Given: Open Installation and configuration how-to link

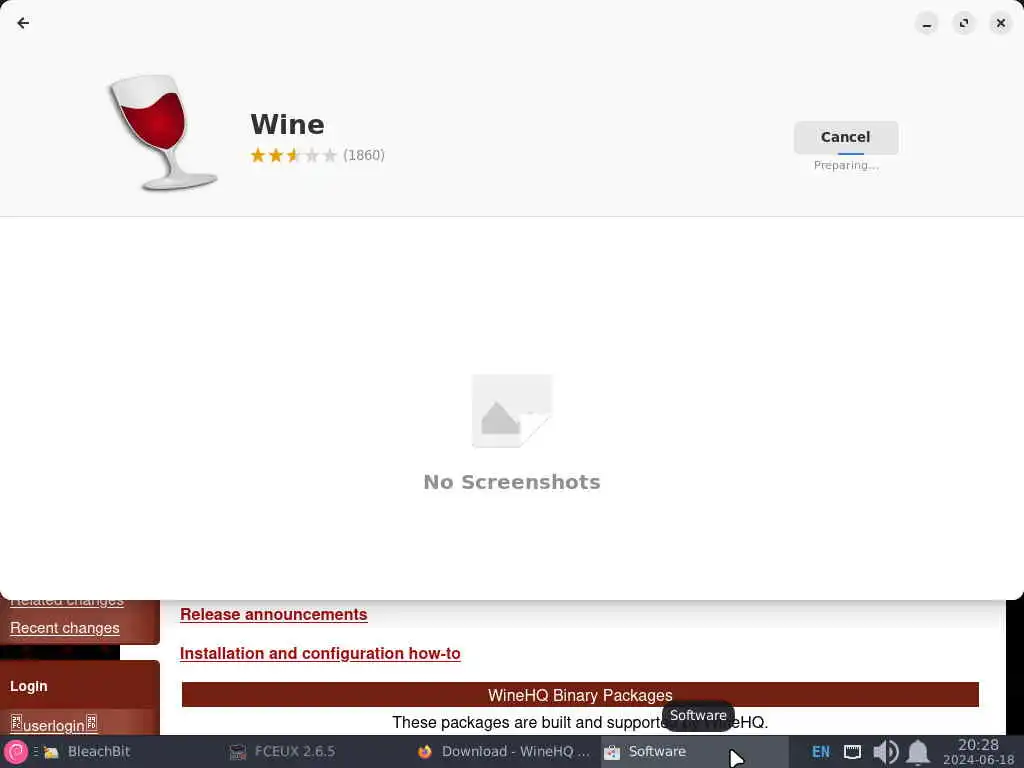Looking at the screenshot, I should click(320, 654).
